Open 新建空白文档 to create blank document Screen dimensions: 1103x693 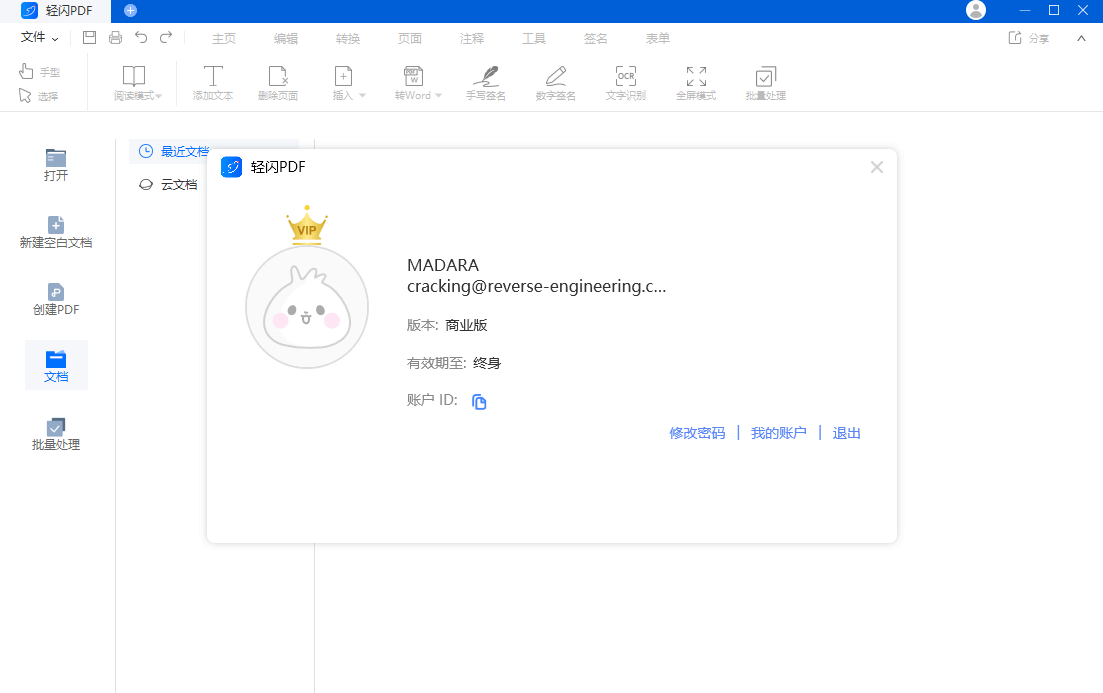55,230
